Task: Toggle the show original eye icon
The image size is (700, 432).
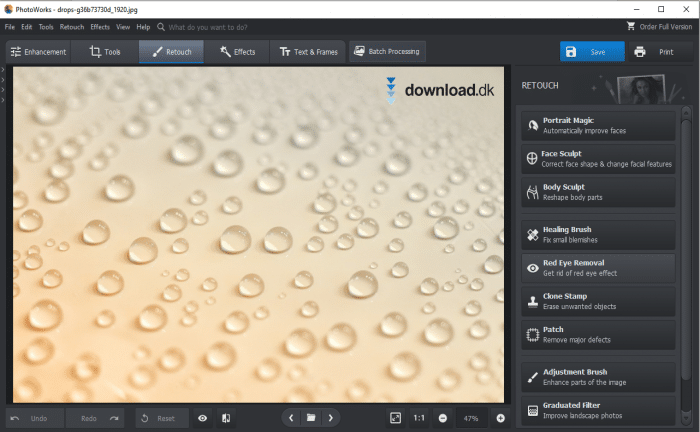Action: point(202,418)
